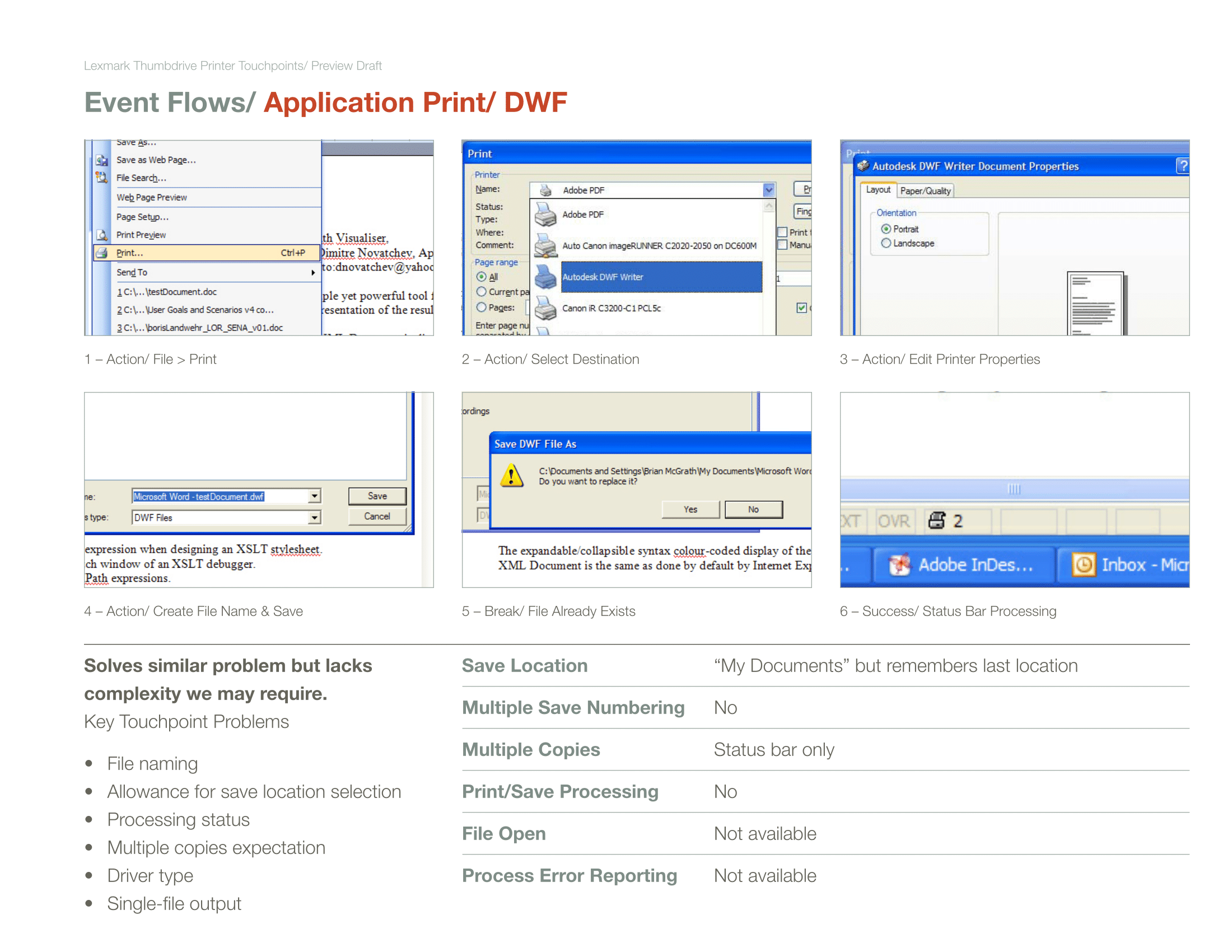Set orientation to Portrait
This screenshot has width=1232, height=952.
(x=886, y=229)
